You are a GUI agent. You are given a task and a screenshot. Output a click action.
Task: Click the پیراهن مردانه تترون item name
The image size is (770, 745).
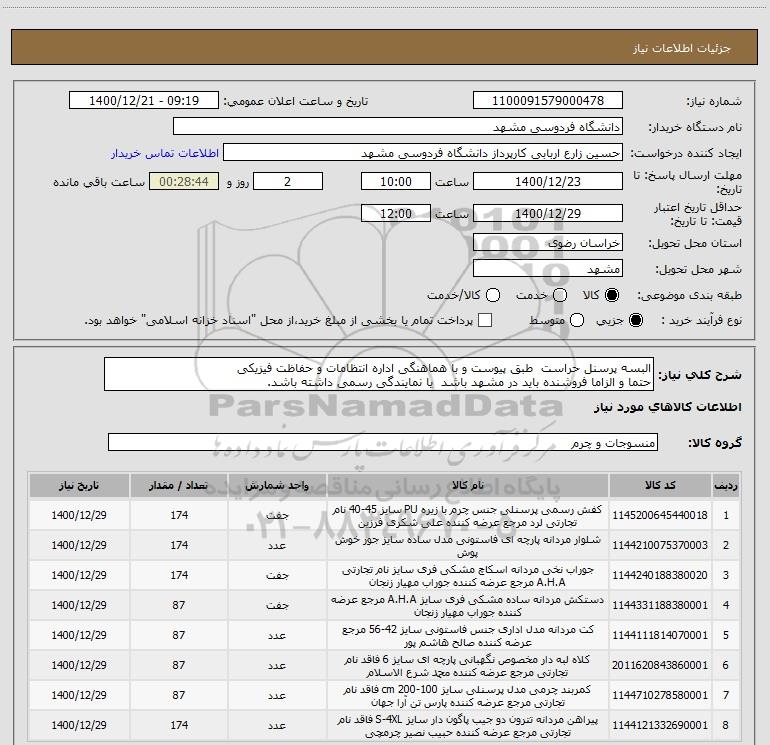(x=468, y=725)
